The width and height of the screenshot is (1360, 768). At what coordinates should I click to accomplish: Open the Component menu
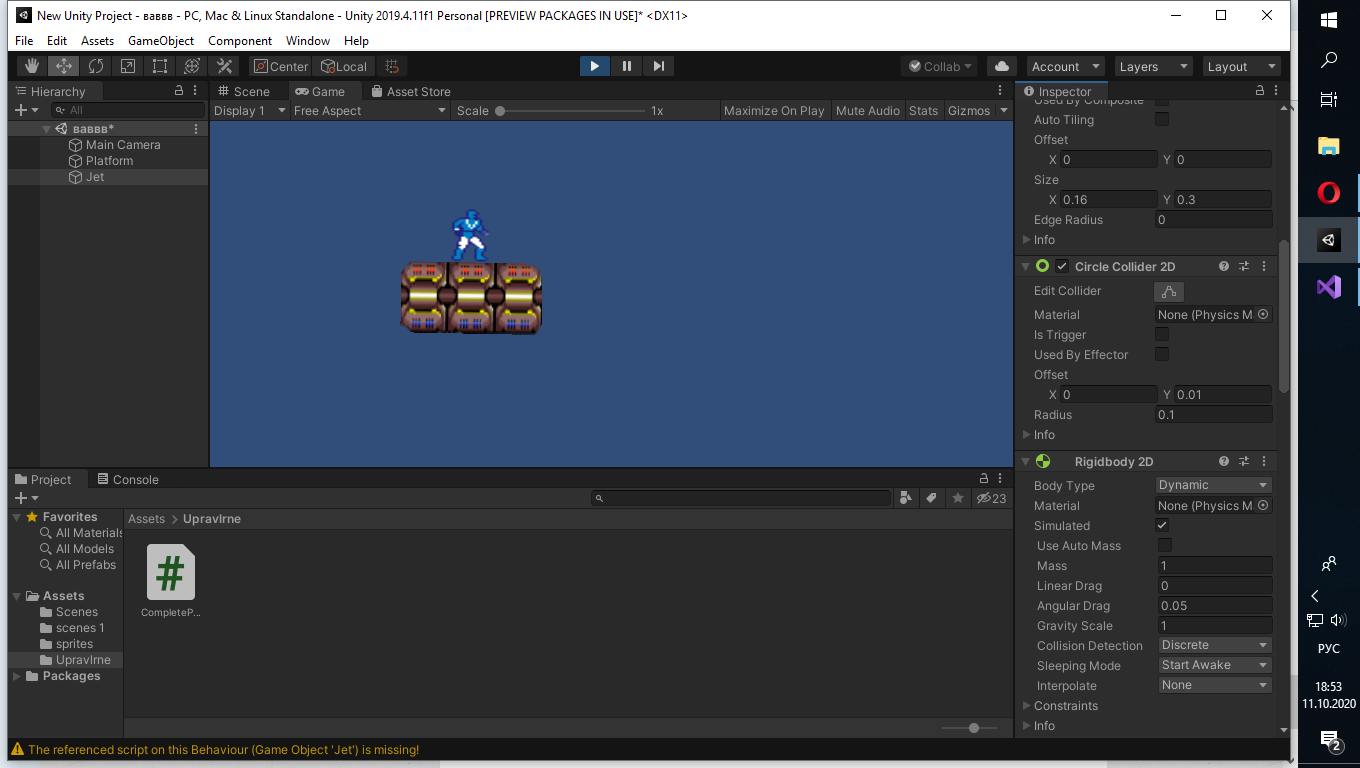(240, 41)
